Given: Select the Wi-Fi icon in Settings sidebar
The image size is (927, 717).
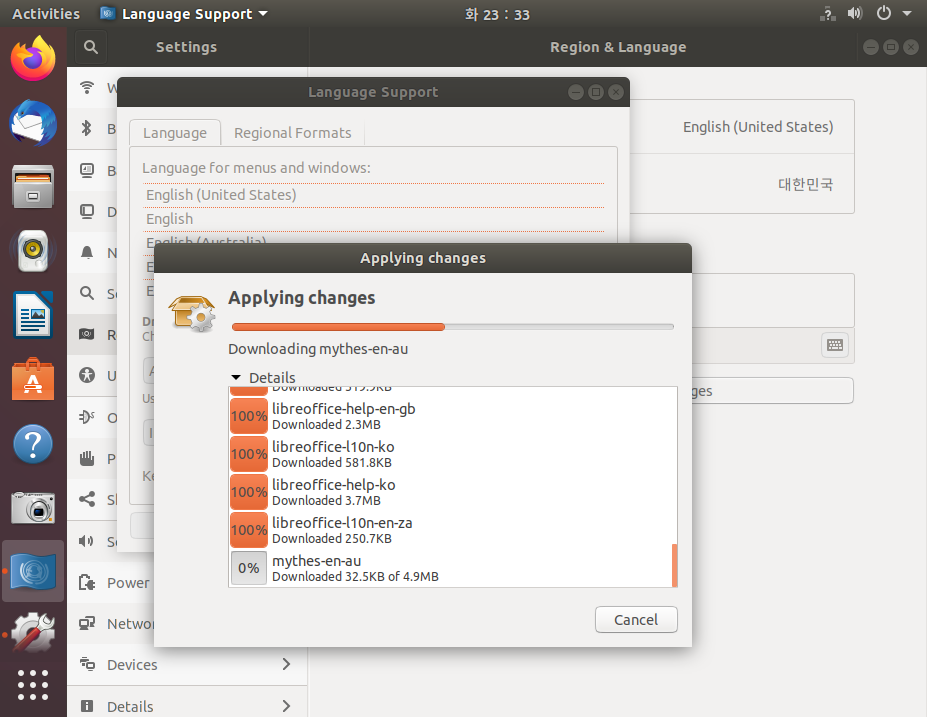Looking at the screenshot, I should click(87, 87).
